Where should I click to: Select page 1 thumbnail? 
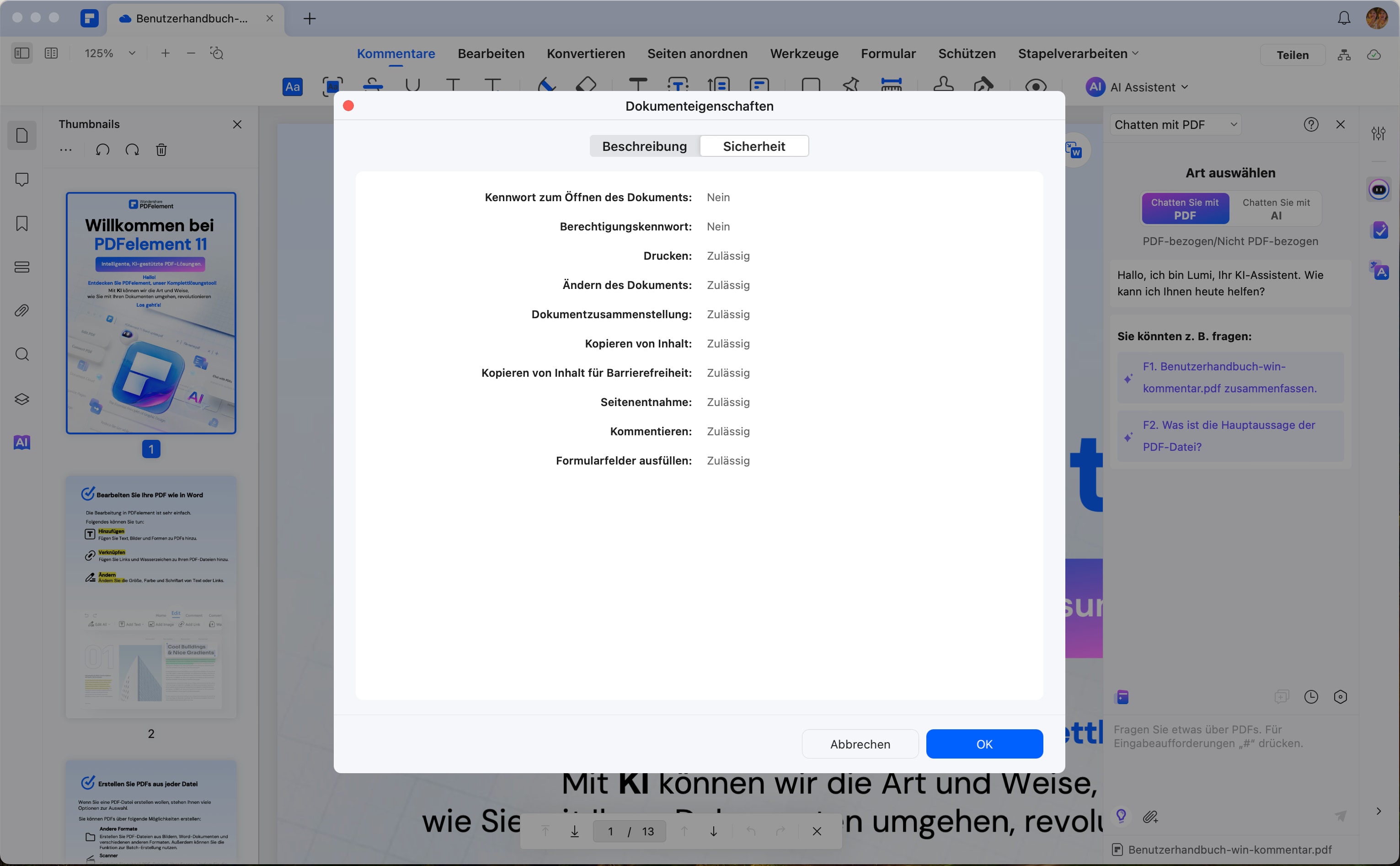tap(150, 313)
